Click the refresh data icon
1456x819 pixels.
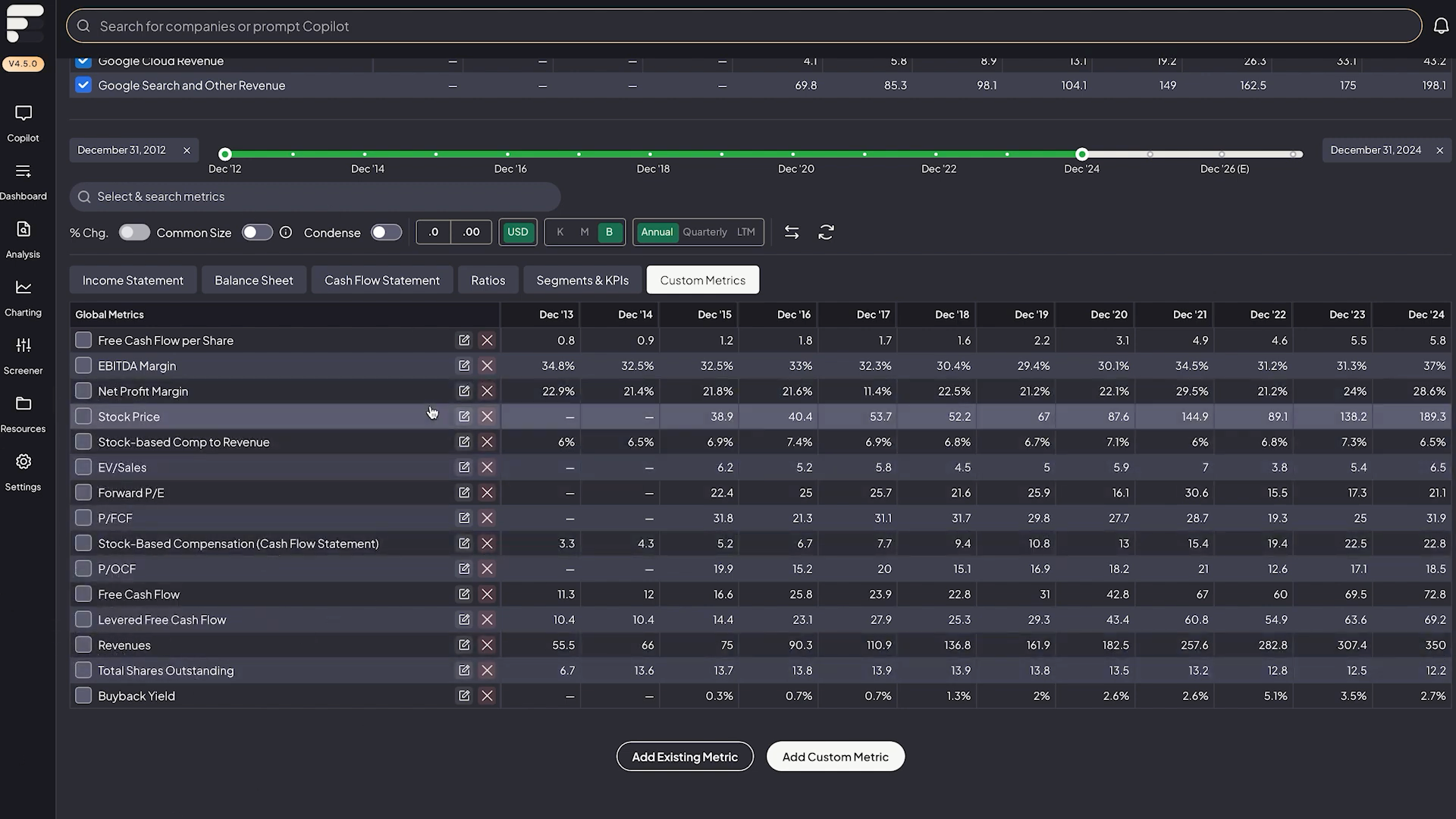826,233
